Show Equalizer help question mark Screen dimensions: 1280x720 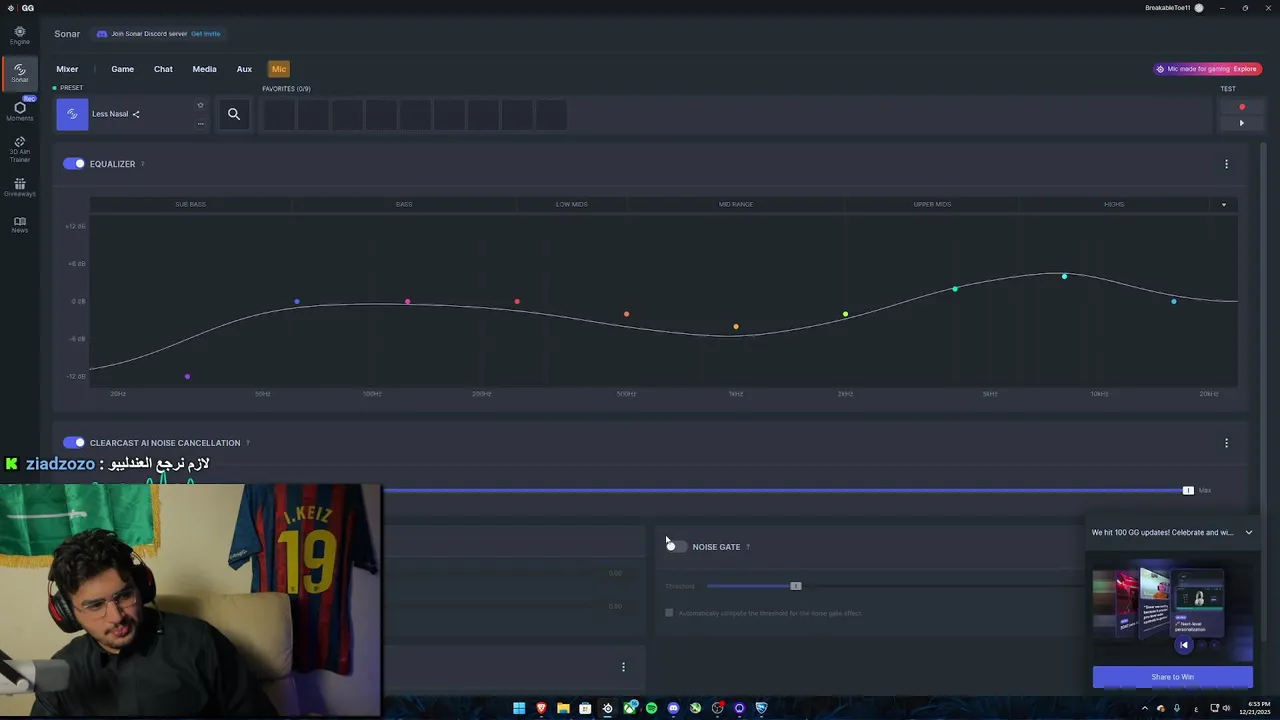(x=142, y=164)
